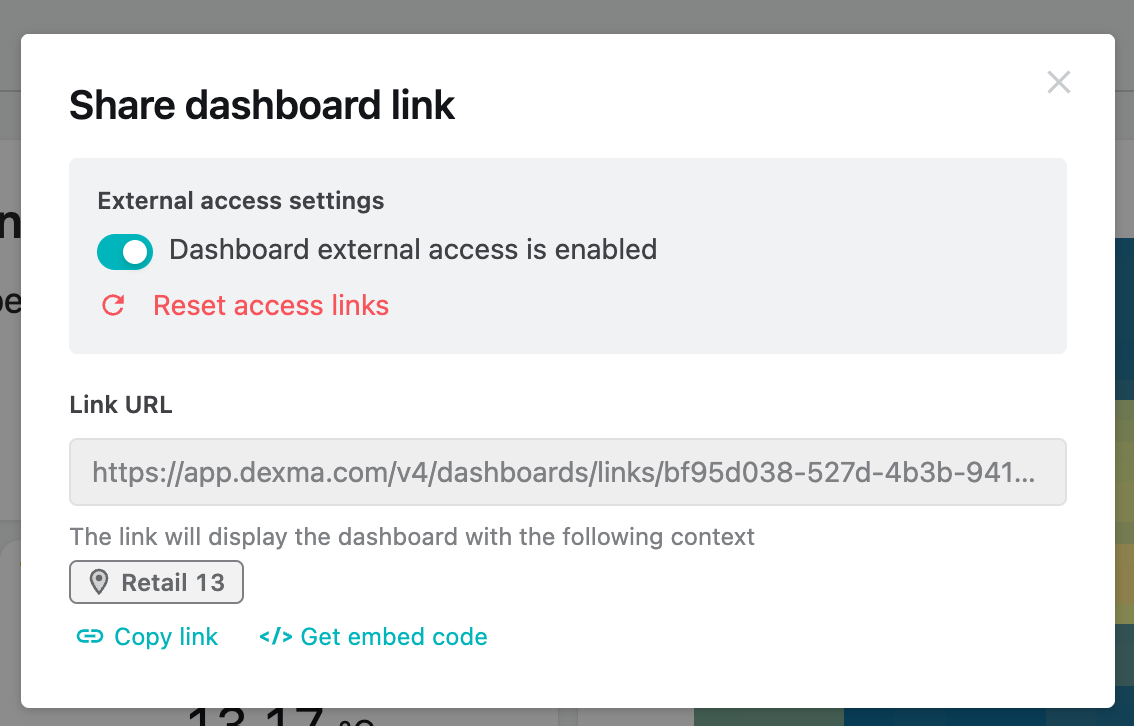Screen dimensions: 1134x726
Task: Select the Link URL text field
Action: tap(567, 471)
